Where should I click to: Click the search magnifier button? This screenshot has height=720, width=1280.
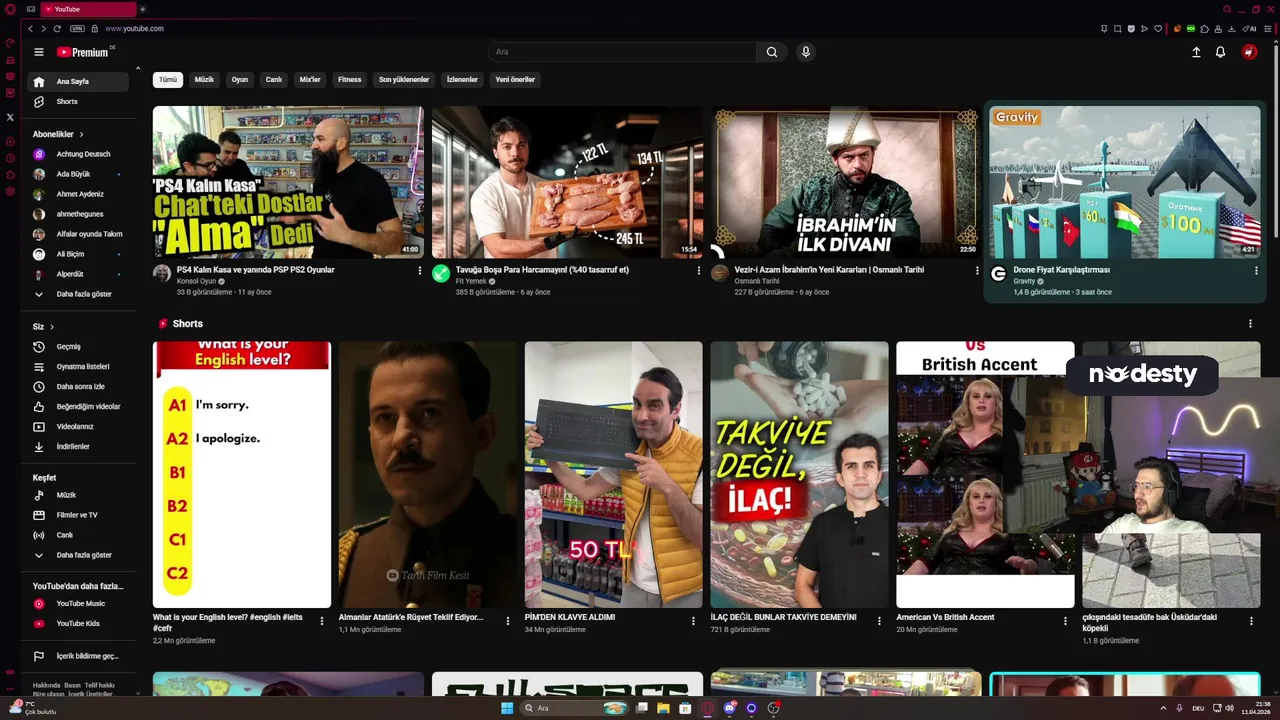click(772, 52)
